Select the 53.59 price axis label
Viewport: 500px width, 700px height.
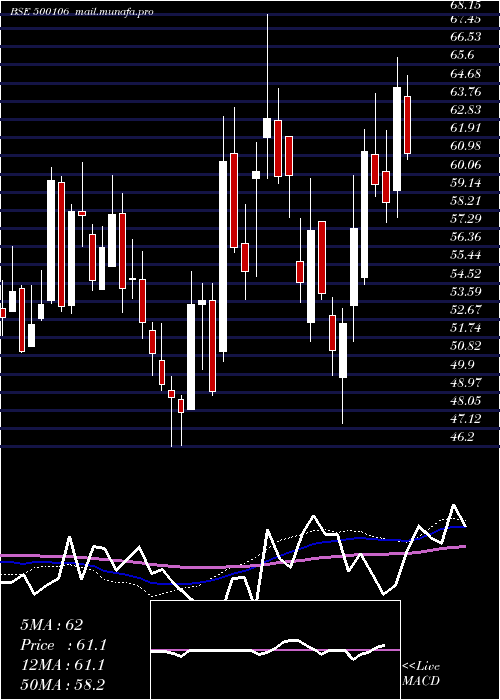[466, 292]
